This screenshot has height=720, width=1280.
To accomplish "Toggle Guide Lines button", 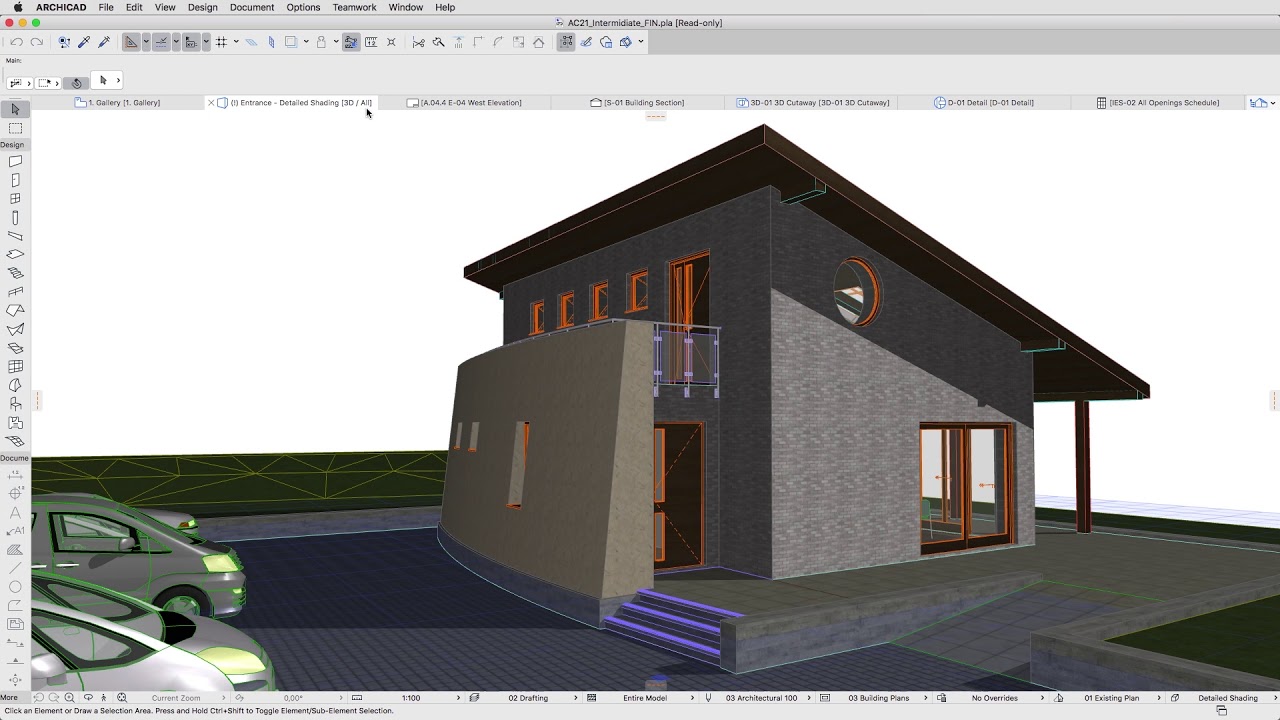I will [x=131, y=42].
